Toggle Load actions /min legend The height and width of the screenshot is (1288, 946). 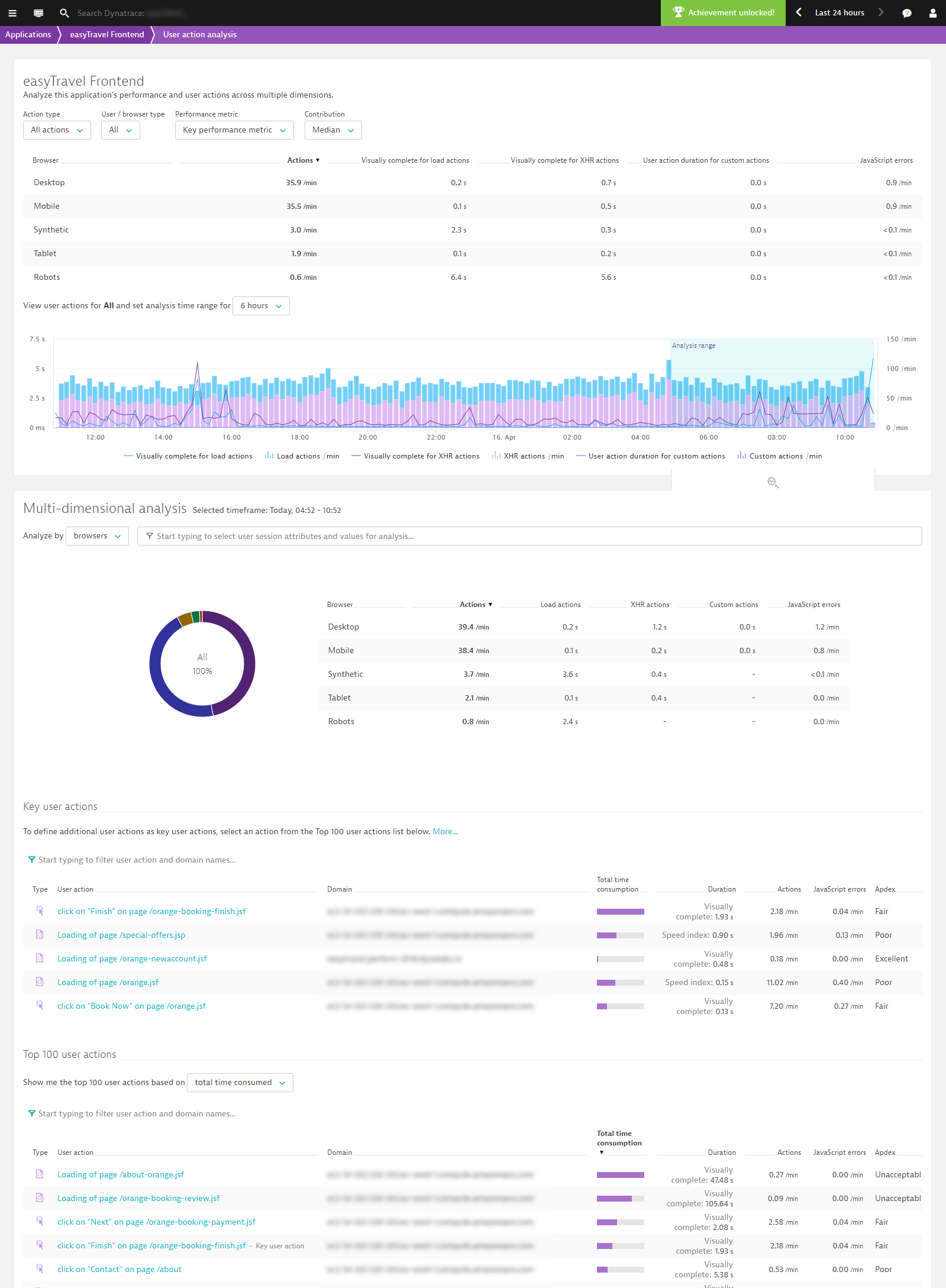tap(302, 456)
